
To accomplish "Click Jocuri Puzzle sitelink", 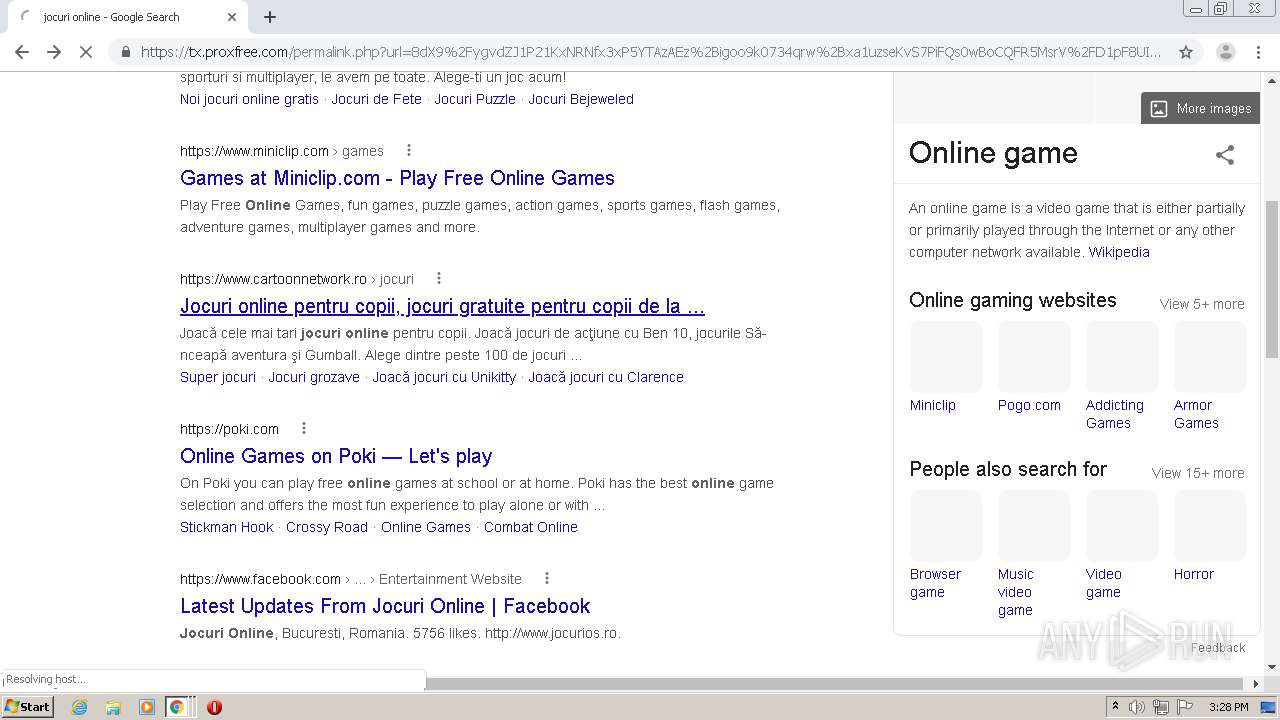I will pos(475,99).
